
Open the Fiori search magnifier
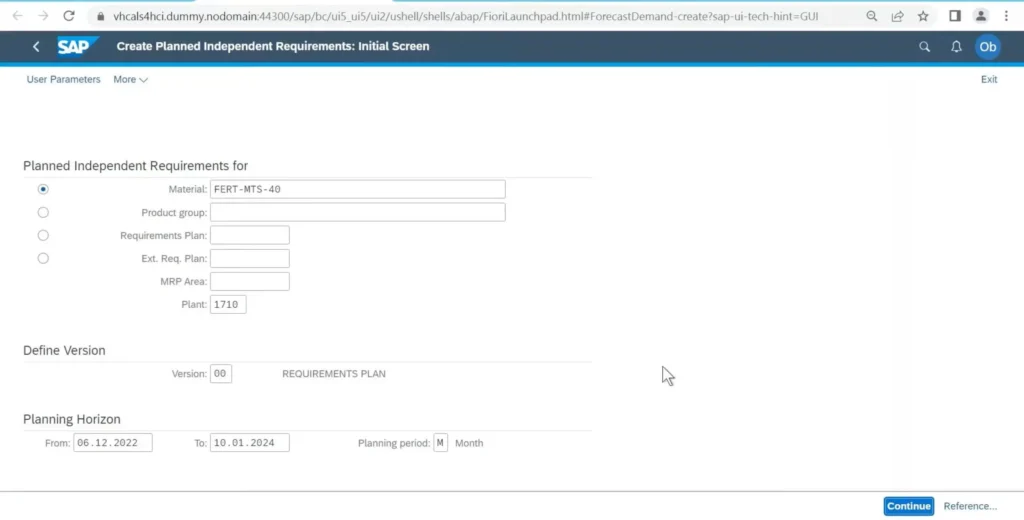[x=925, y=46]
